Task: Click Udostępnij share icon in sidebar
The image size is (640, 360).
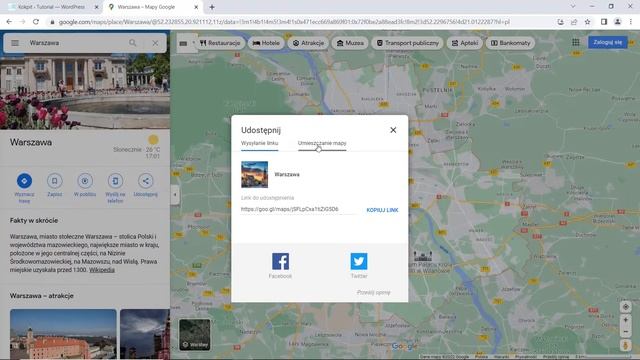Action: click(x=146, y=181)
